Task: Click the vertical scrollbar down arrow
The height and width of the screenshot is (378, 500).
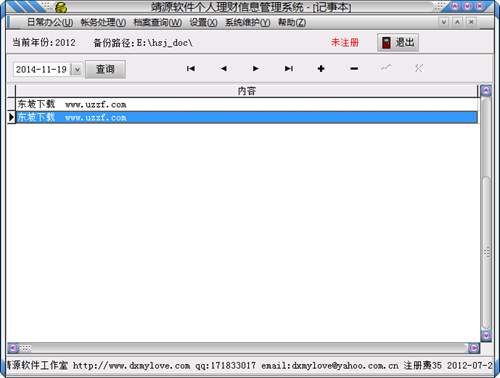Action: [486, 335]
